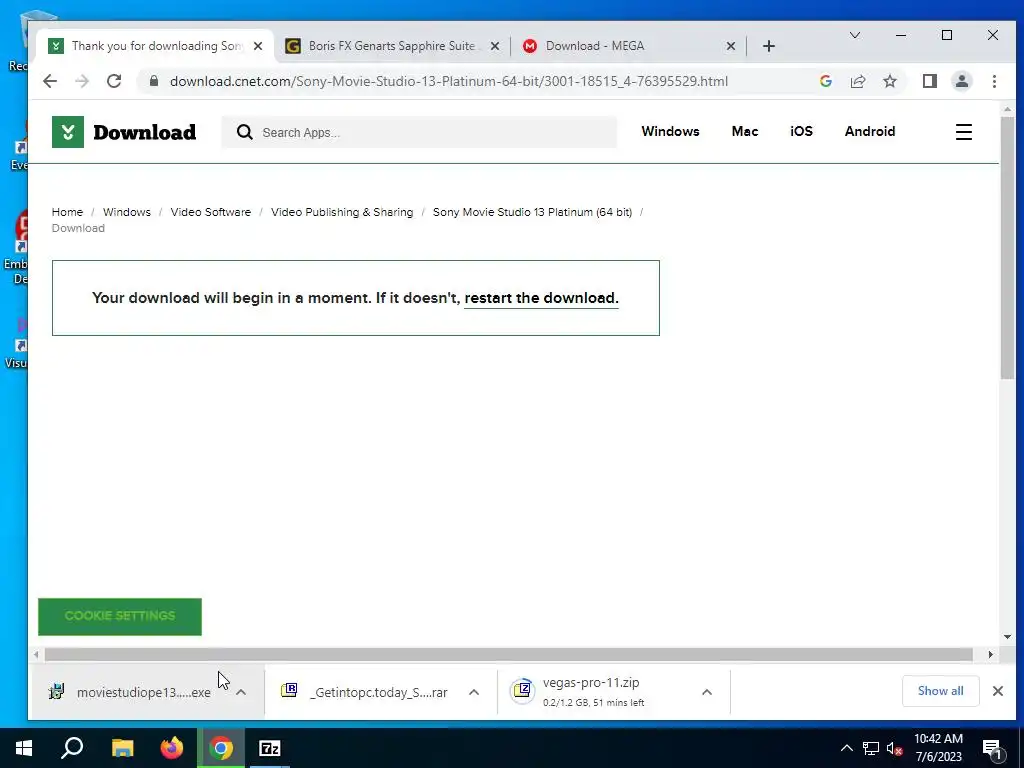1024x768 pixels.
Task: View site info via the padlock icon
Action: point(153,81)
